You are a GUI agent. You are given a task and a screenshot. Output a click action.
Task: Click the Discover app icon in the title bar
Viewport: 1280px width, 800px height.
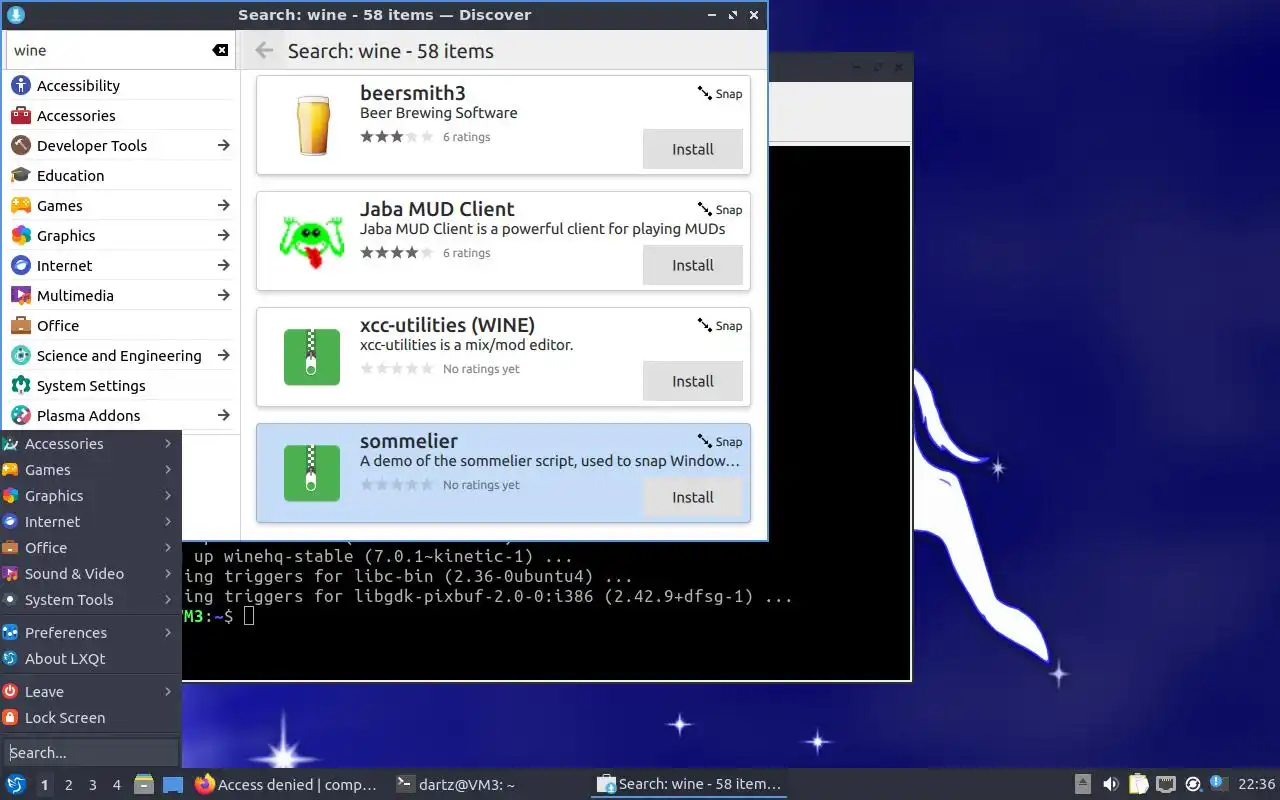click(x=15, y=15)
